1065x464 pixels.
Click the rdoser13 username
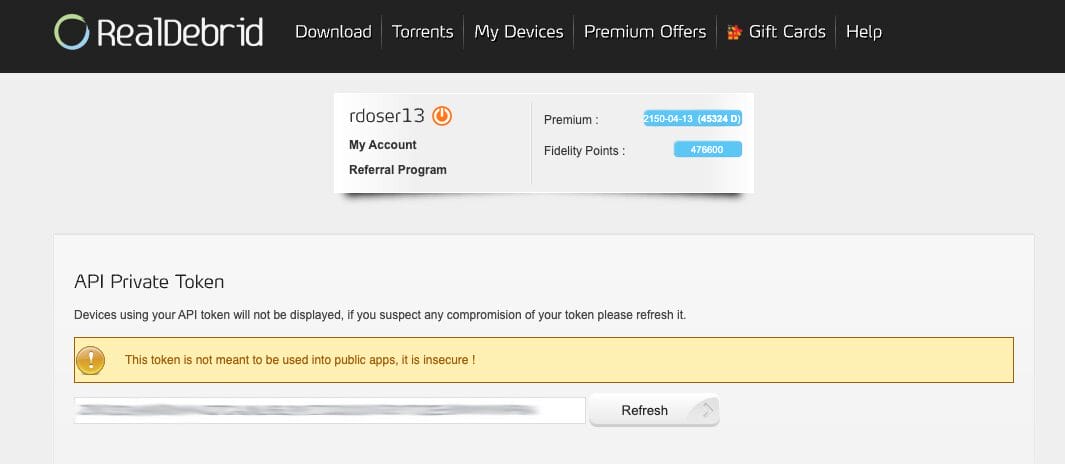[x=386, y=115]
